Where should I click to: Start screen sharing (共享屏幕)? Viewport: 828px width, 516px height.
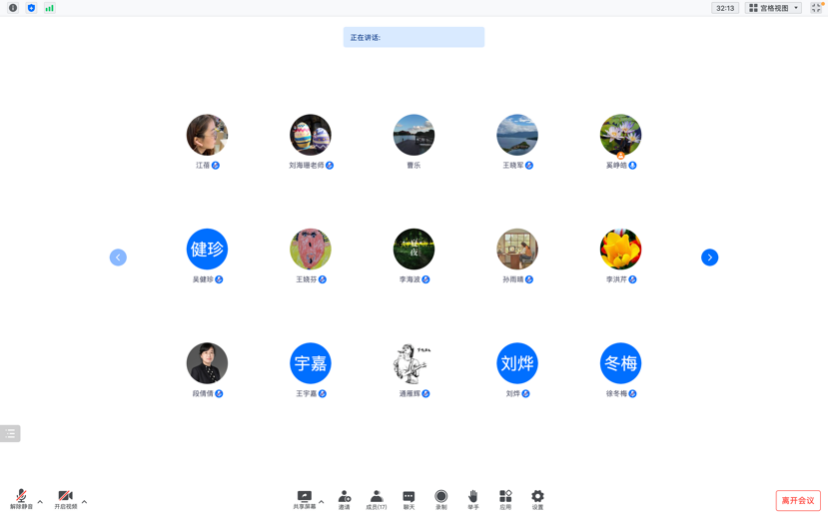pos(304,498)
